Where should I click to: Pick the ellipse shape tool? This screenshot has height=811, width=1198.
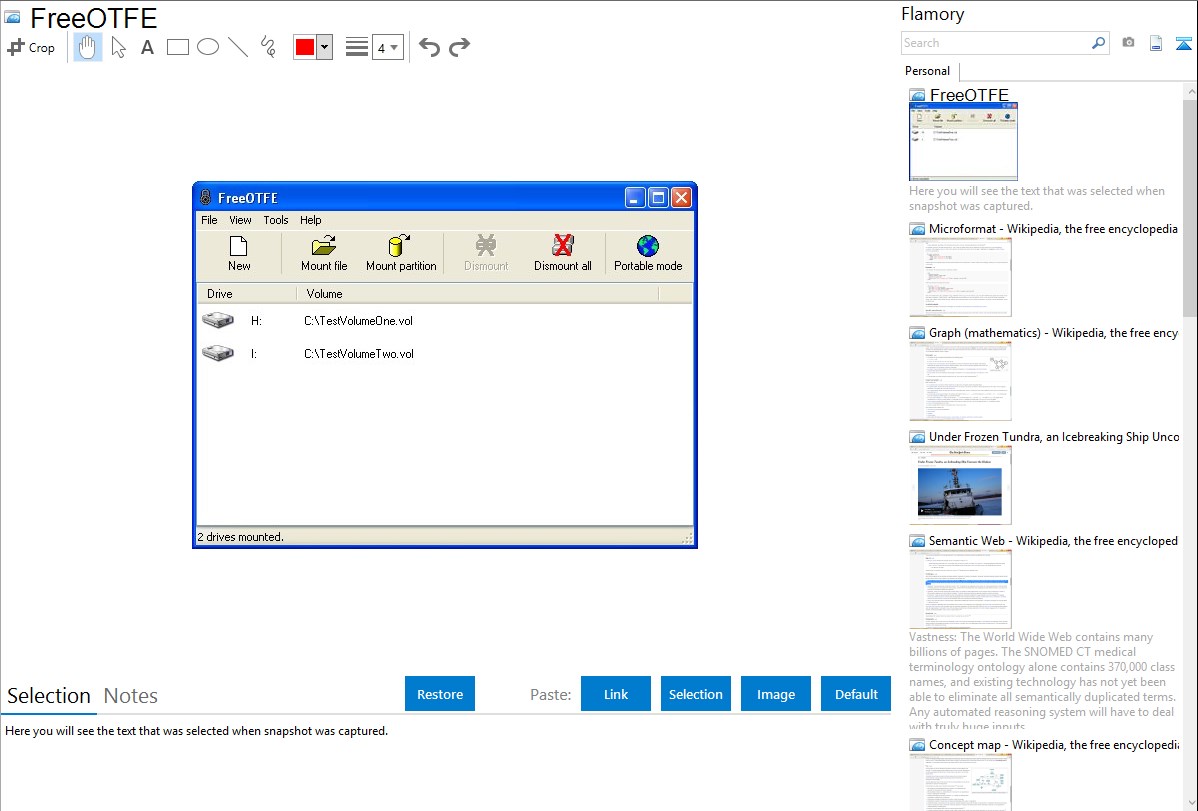(x=208, y=47)
